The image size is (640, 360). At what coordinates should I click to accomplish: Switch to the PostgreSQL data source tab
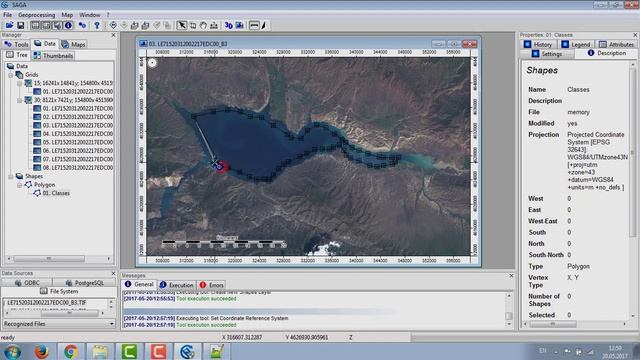point(84,282)
